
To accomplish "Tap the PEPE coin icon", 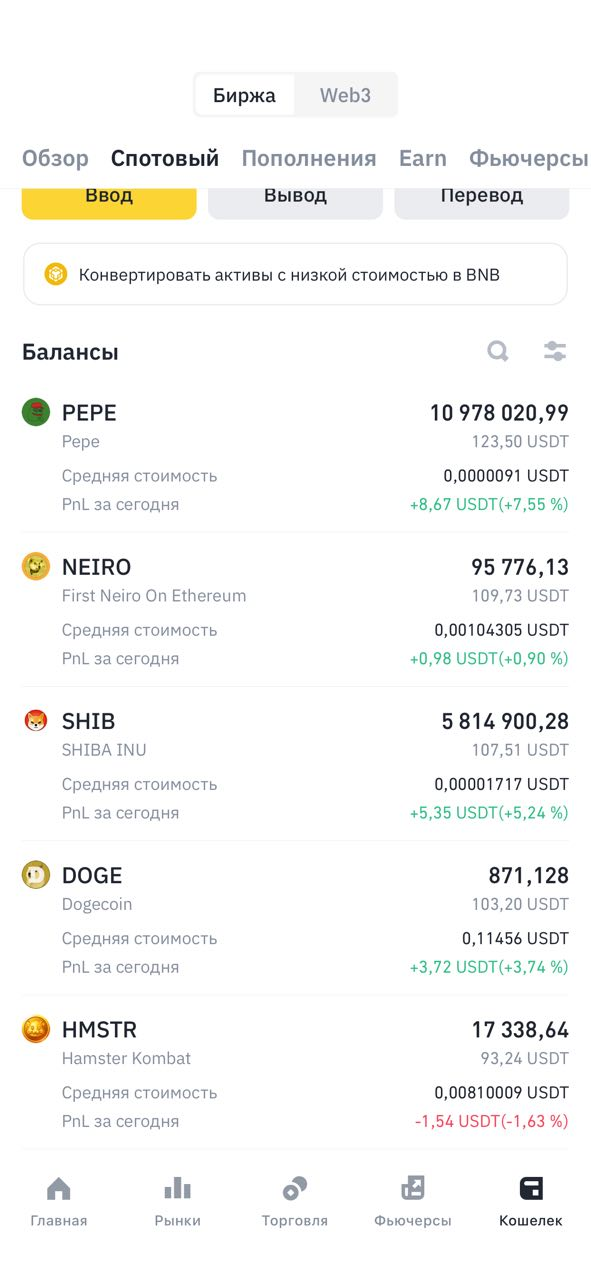I will pyautogui.click(x=36, y=412).
